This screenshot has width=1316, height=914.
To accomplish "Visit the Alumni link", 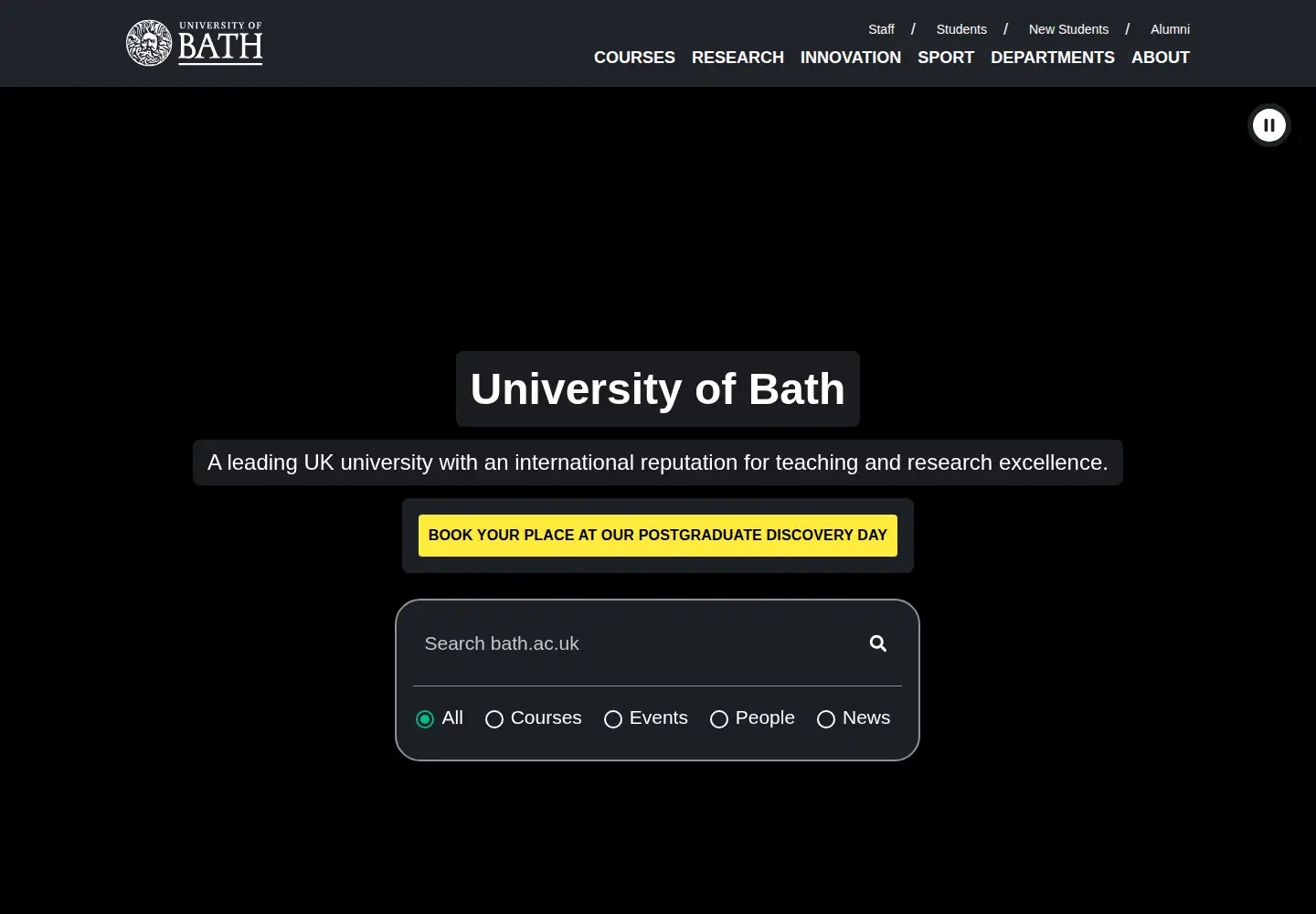I will point(1170,29).
